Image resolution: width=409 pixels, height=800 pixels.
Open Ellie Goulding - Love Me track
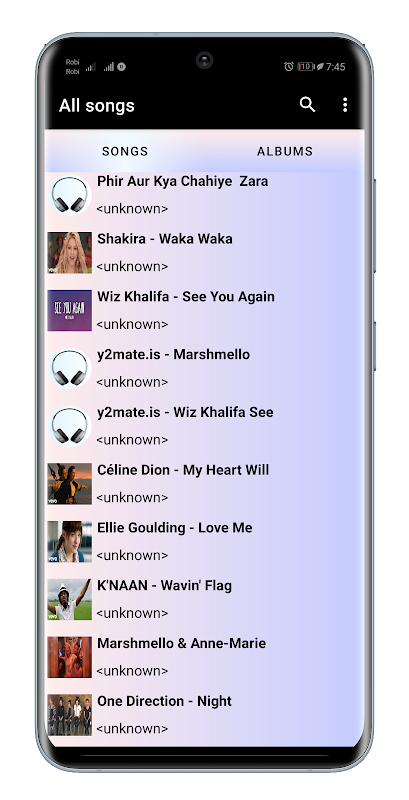click(x=205, y=541)
